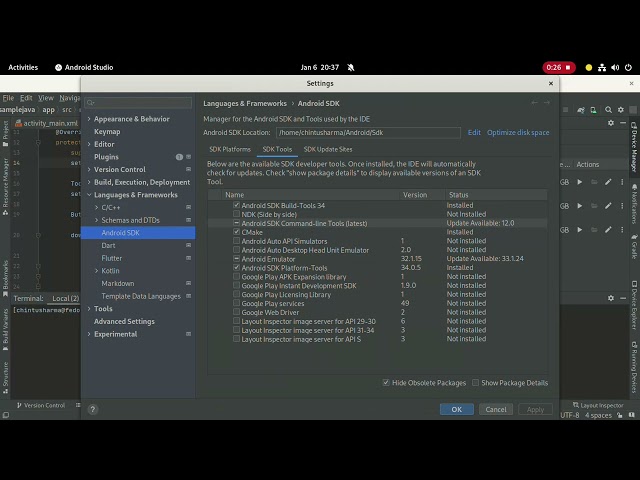The image size is (640, 480).
Task: Open the Build Variants tool window
Action: [x=5, y=330]
